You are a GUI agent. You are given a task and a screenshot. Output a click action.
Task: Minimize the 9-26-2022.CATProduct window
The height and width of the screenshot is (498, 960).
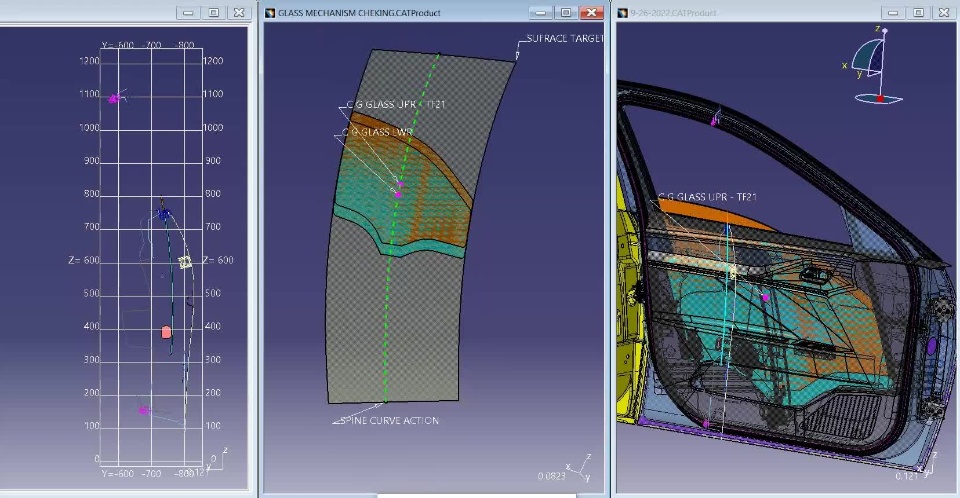pyautogui.click(x=893, y=12)
